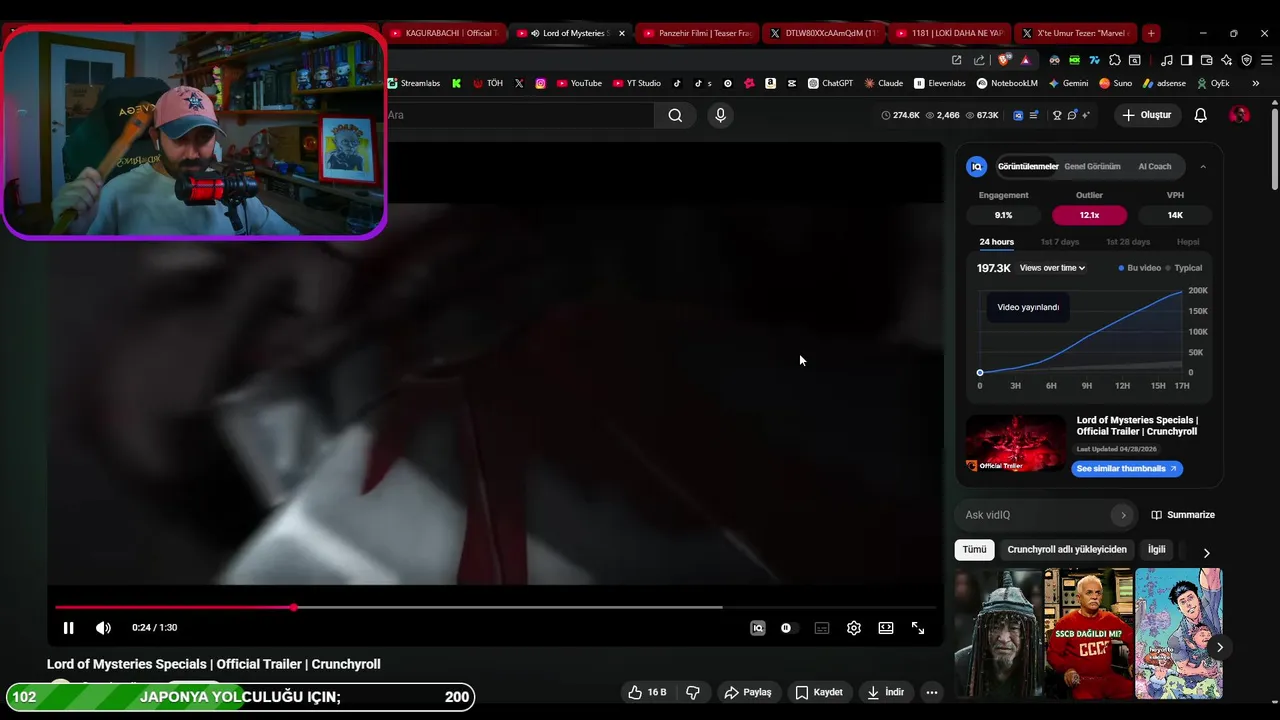Click the Paylaş share button
Image resolution: width=1280 pixels, height=720 pixels.
748,692
